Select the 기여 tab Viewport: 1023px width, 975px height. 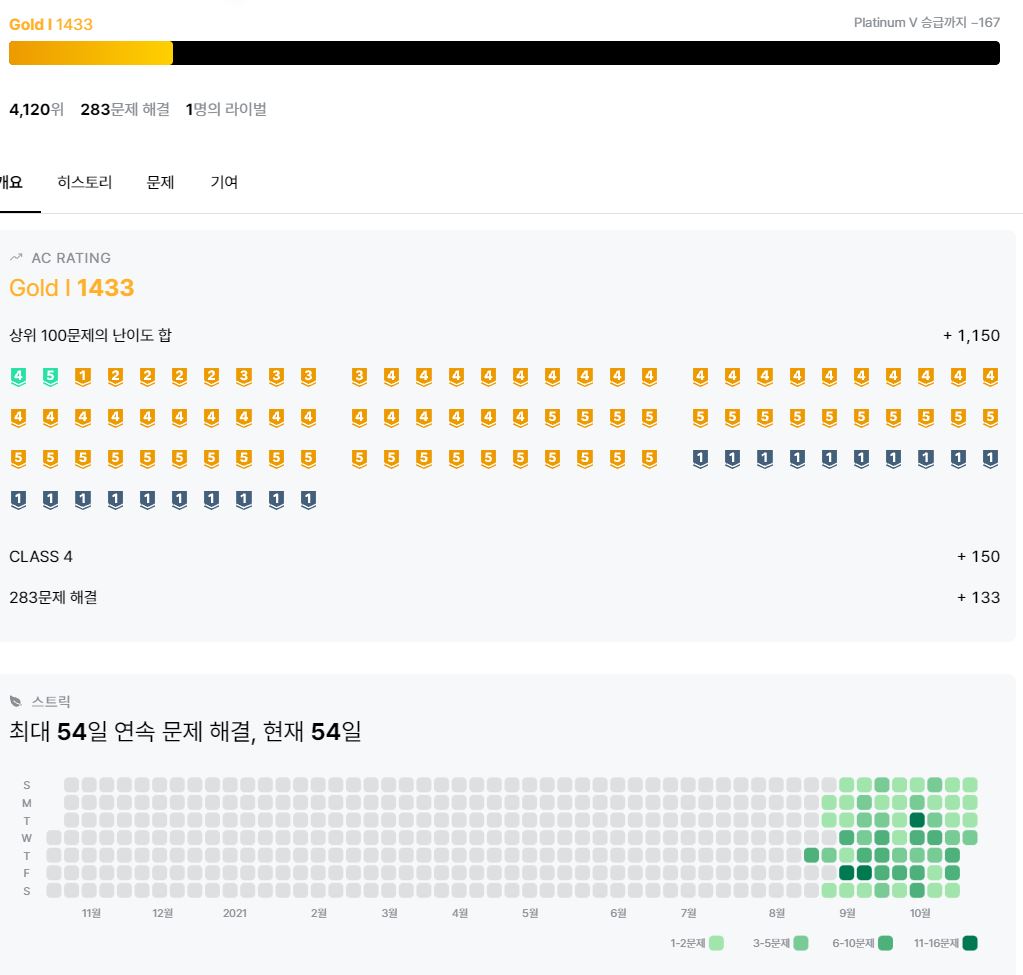tap(224, 182)
